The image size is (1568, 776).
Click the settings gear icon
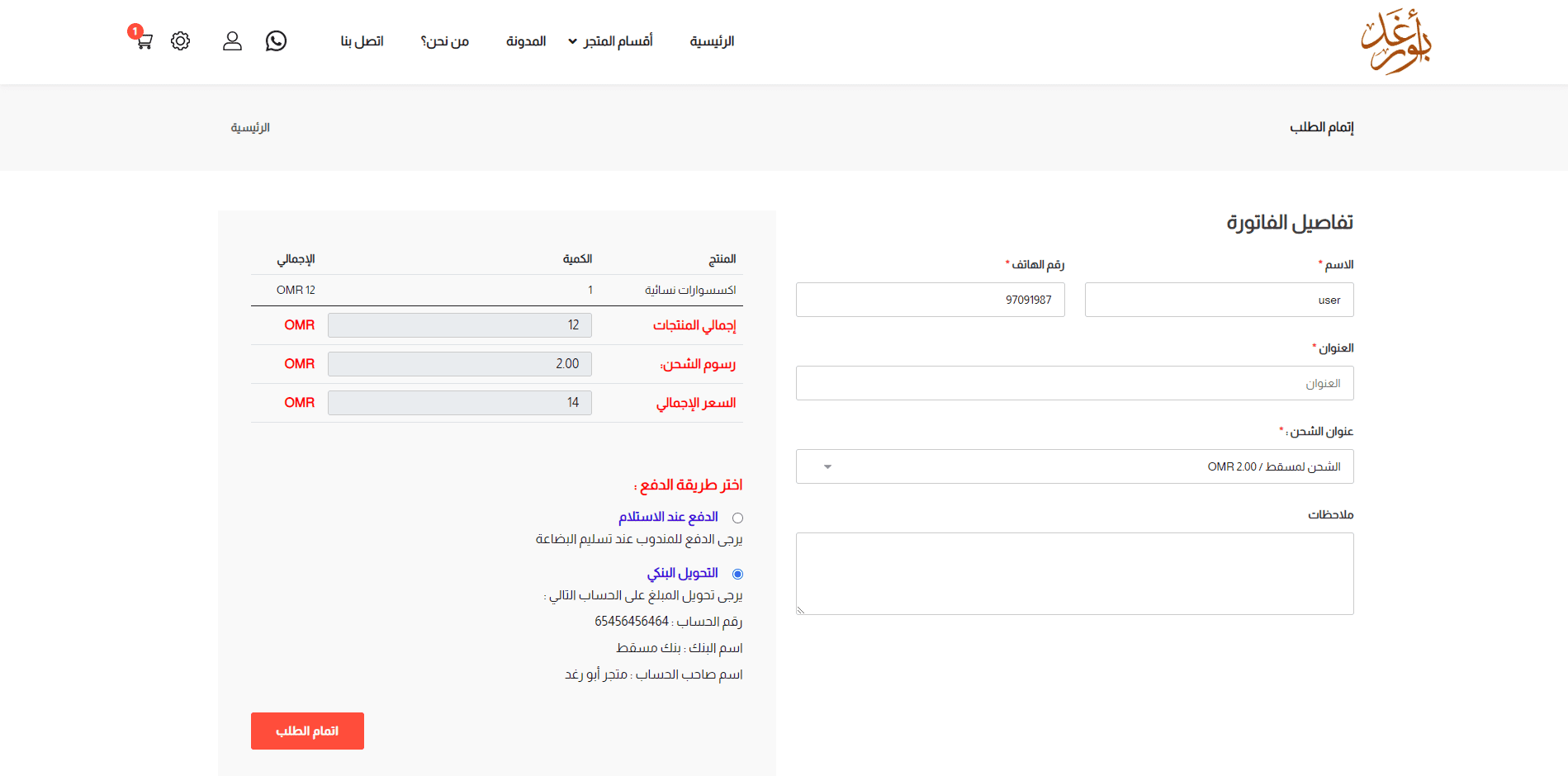[x=180, y=40]
